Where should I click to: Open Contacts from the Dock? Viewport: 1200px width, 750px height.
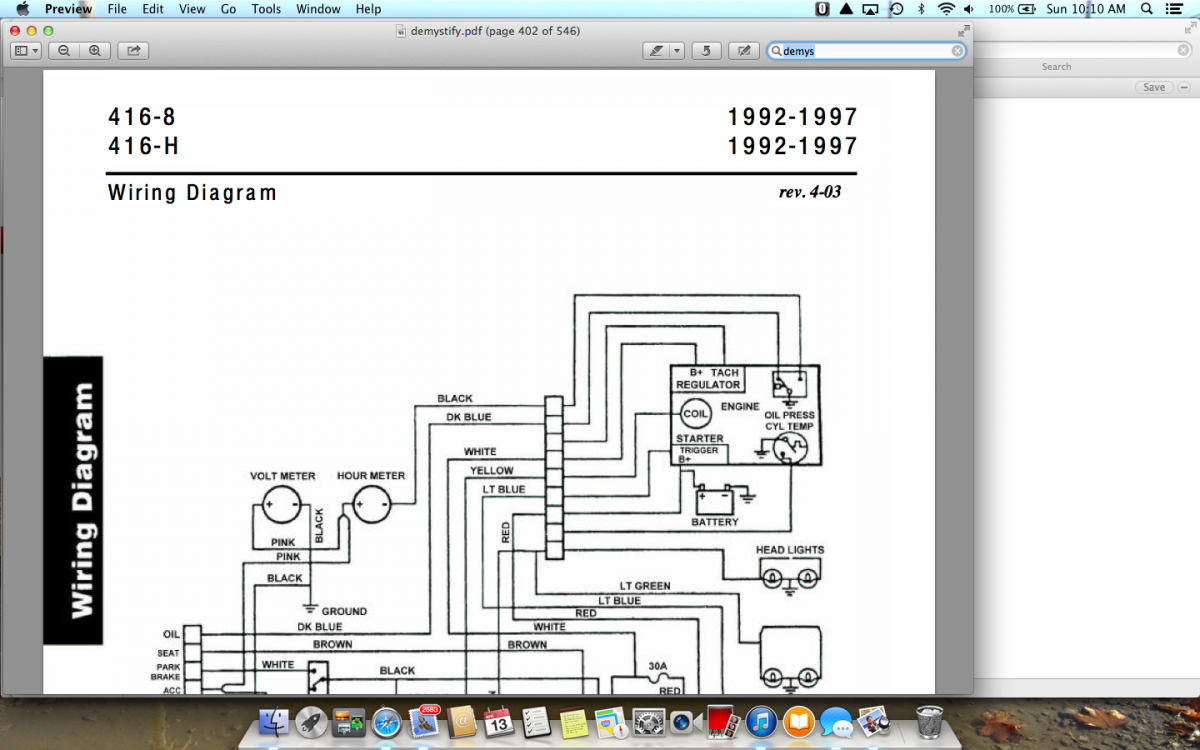461,722
